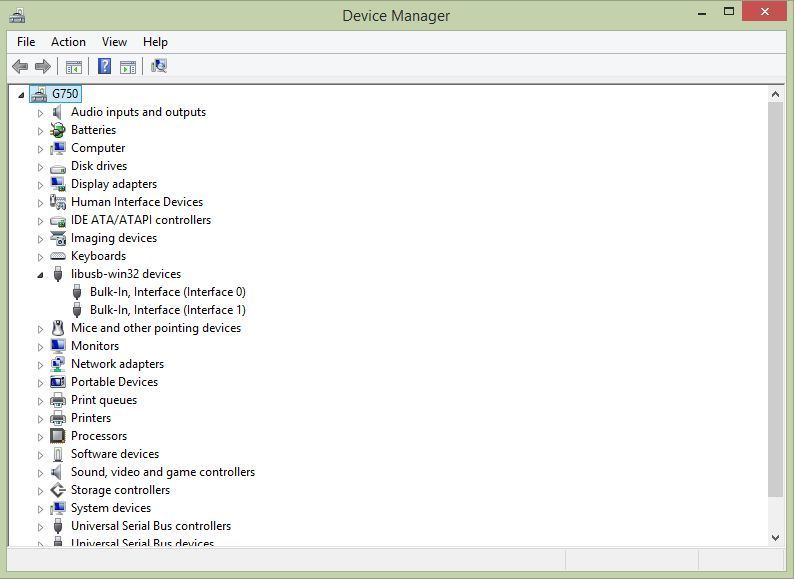794x579 pixels.
Task: Expand the Batteries node arrow
Action: coord(40,131)
